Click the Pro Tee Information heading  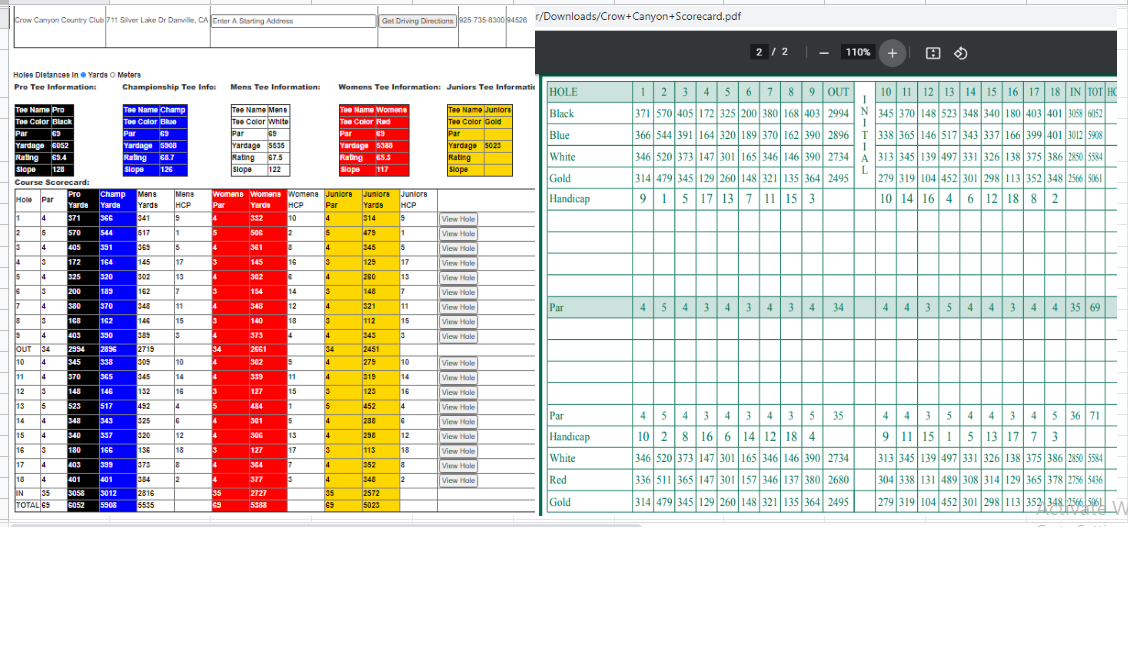pos(55,87)
